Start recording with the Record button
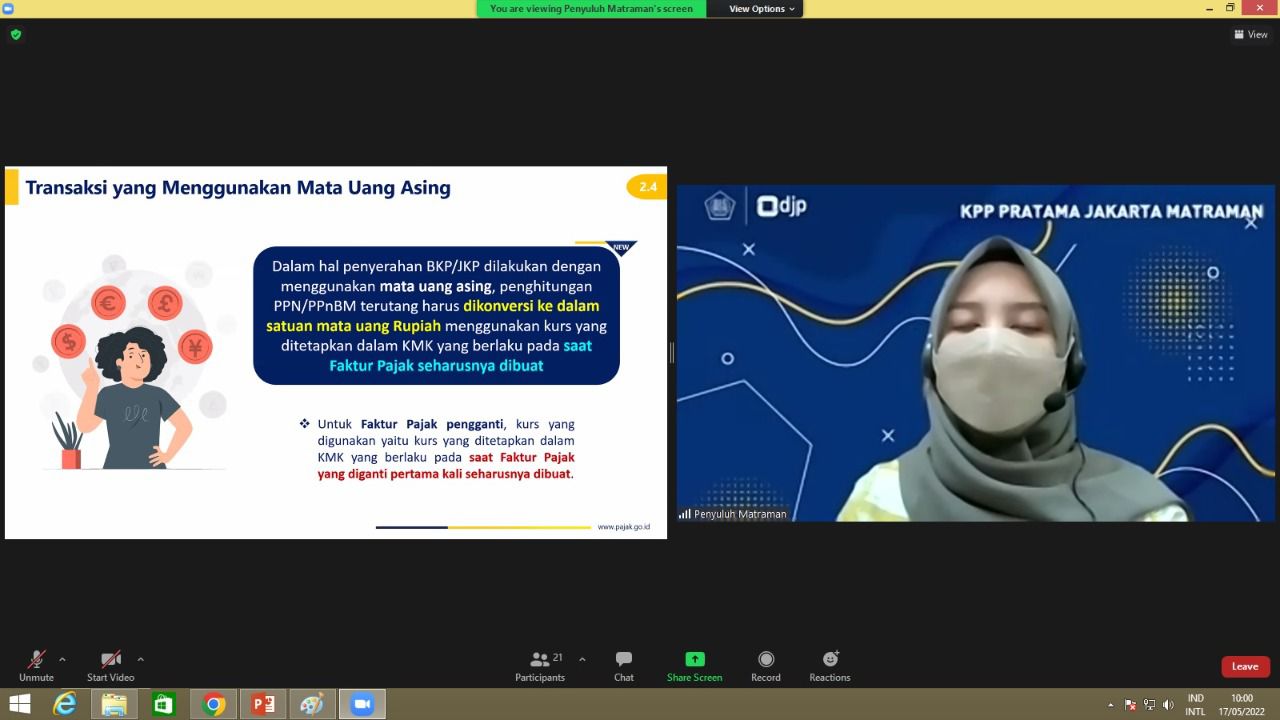1280x720 pixels. (x=766, y=665)
